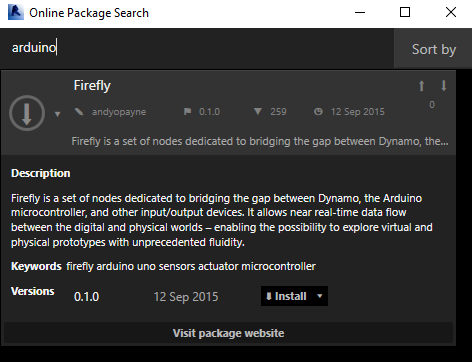Upvote the Firefly package with the up arrow

(x=422, y=86)
